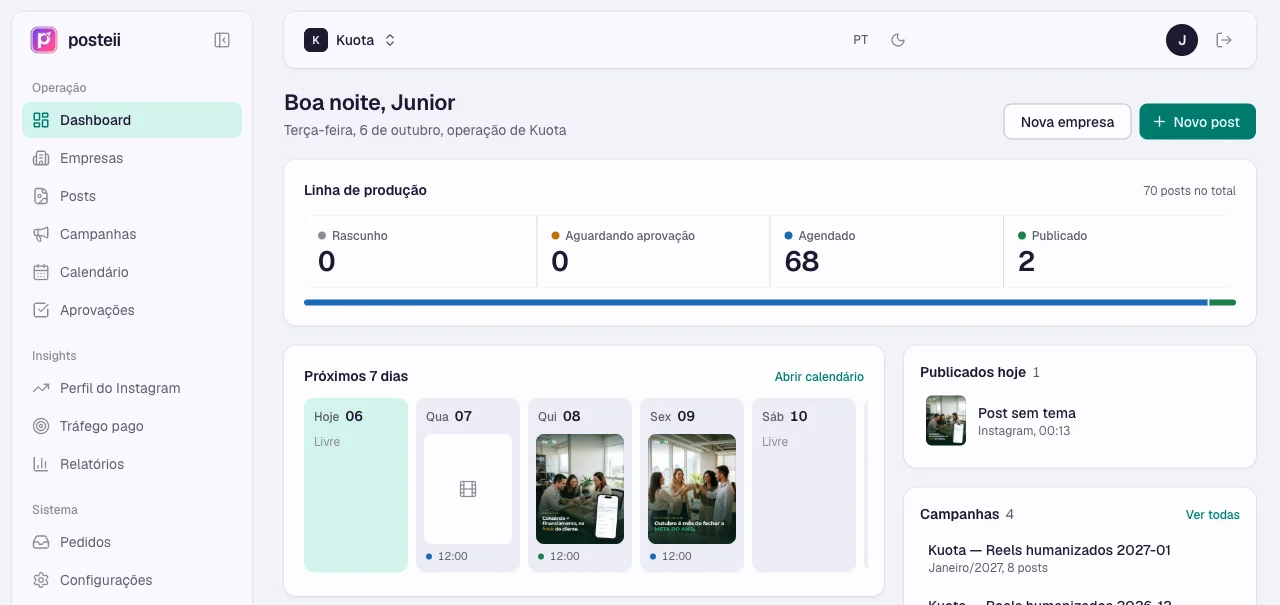Click the film placeholder icon on Qua 07
1280x605 pixels.
(468, 489)
